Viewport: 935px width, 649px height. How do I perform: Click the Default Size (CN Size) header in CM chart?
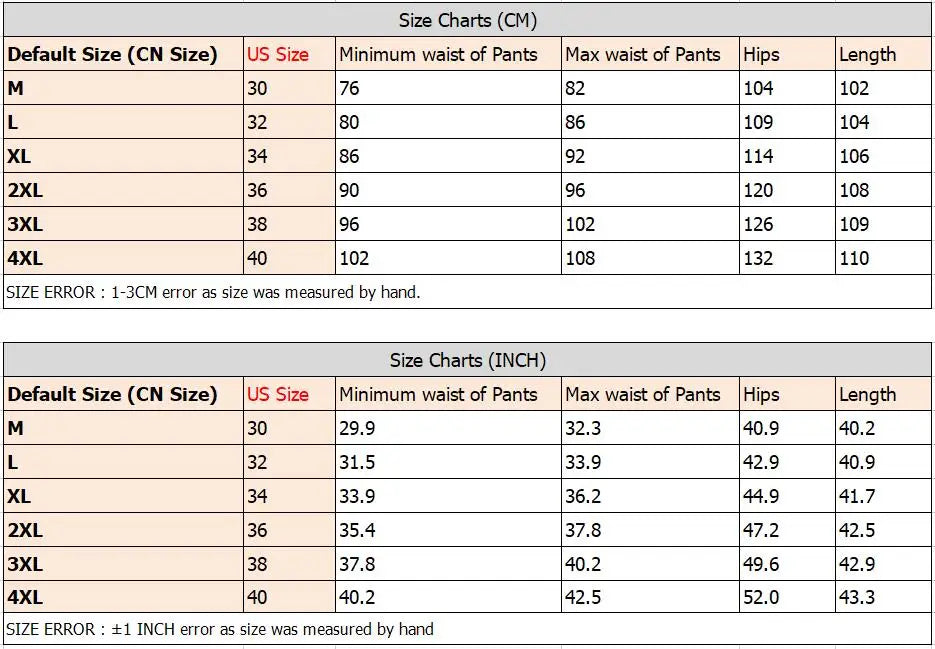click(x=112, y=54)
